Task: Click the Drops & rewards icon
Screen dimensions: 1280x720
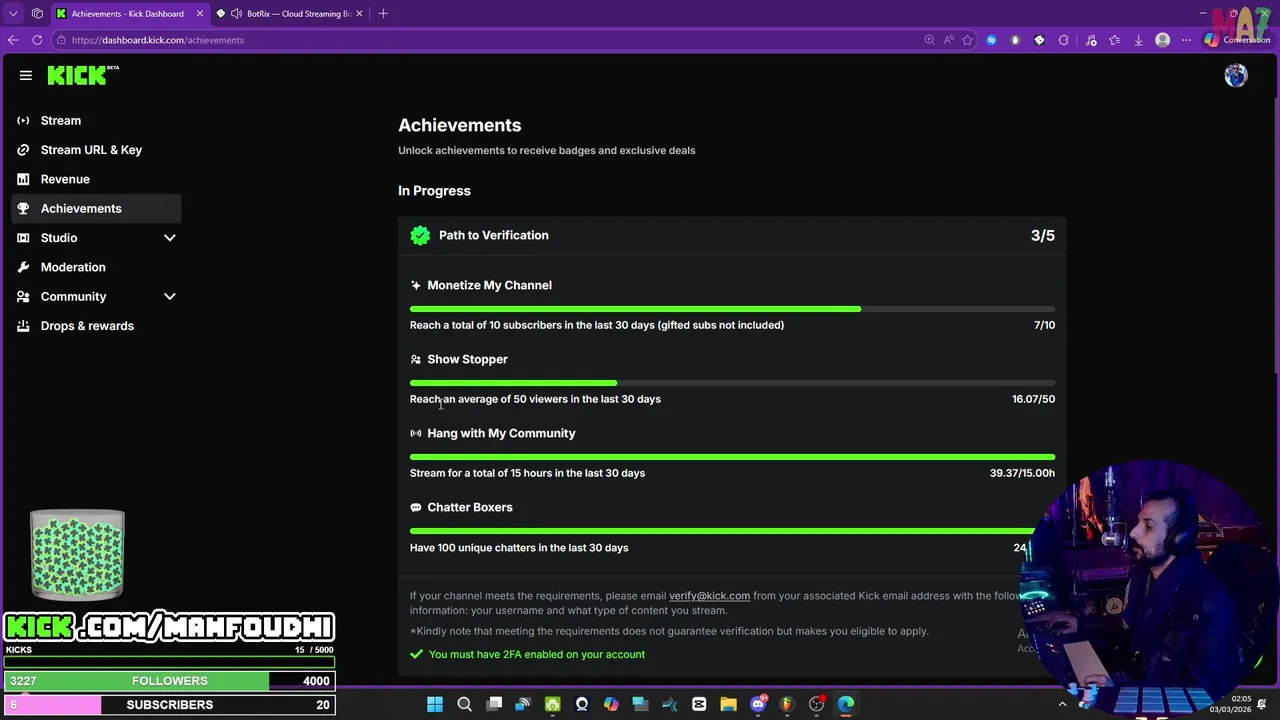Action: (x=23, y=326)
